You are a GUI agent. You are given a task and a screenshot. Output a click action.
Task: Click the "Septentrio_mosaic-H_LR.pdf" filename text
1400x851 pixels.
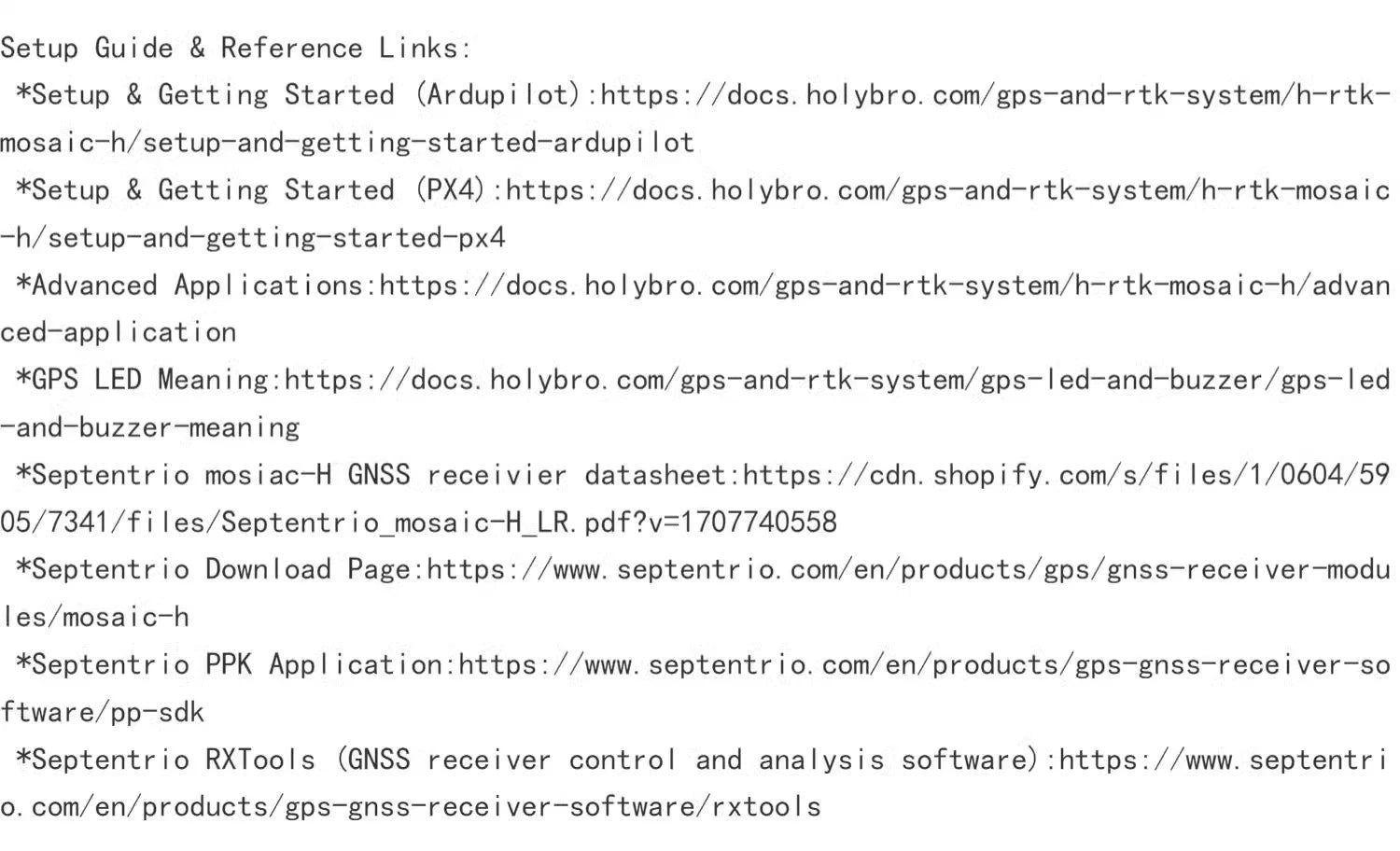pos(395,523)
